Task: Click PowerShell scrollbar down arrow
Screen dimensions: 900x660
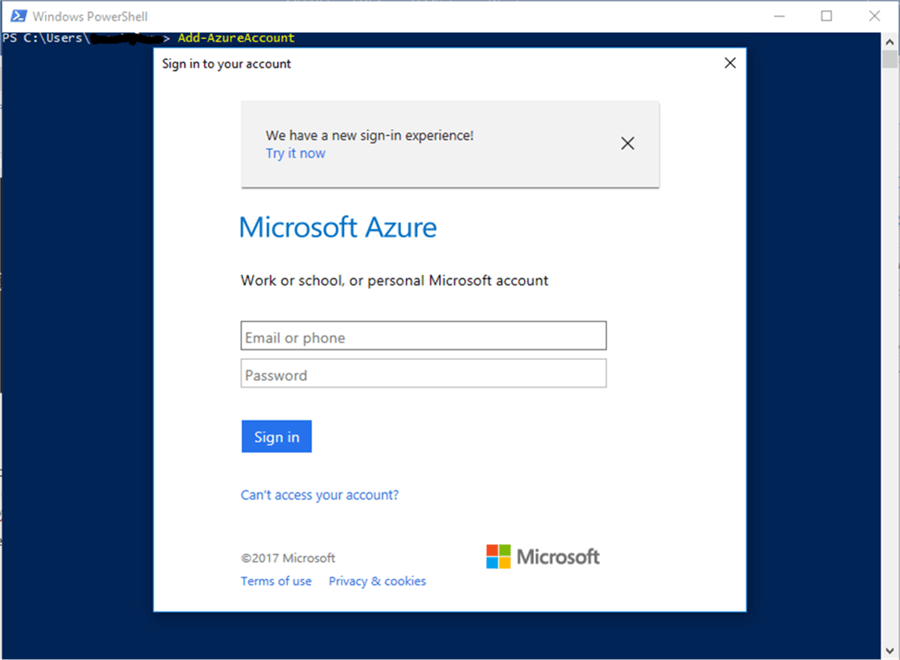Action: 890,651
